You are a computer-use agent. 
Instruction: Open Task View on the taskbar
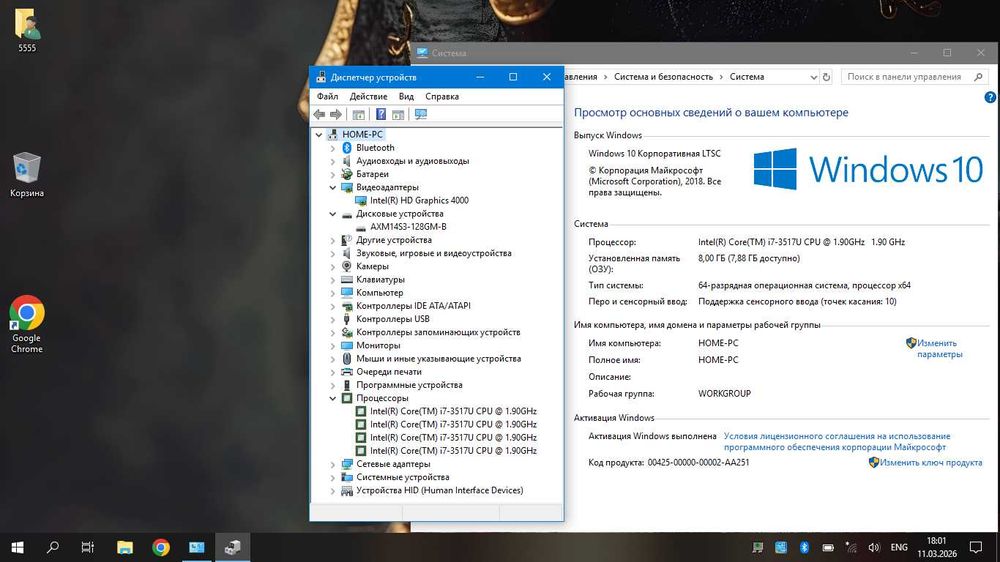tap(88, 547)
